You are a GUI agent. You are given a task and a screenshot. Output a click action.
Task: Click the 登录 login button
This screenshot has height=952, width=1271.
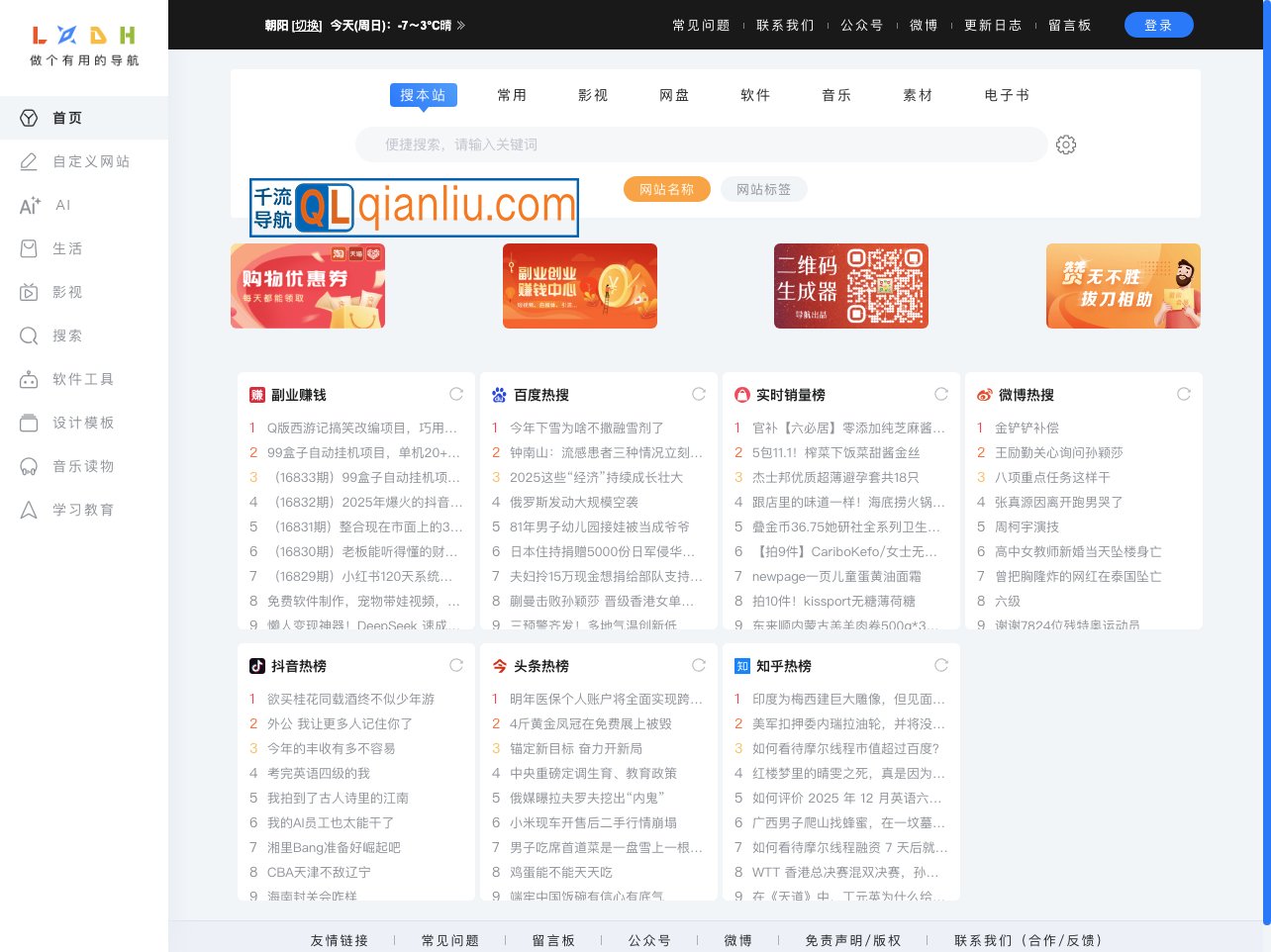[1158, 25]
